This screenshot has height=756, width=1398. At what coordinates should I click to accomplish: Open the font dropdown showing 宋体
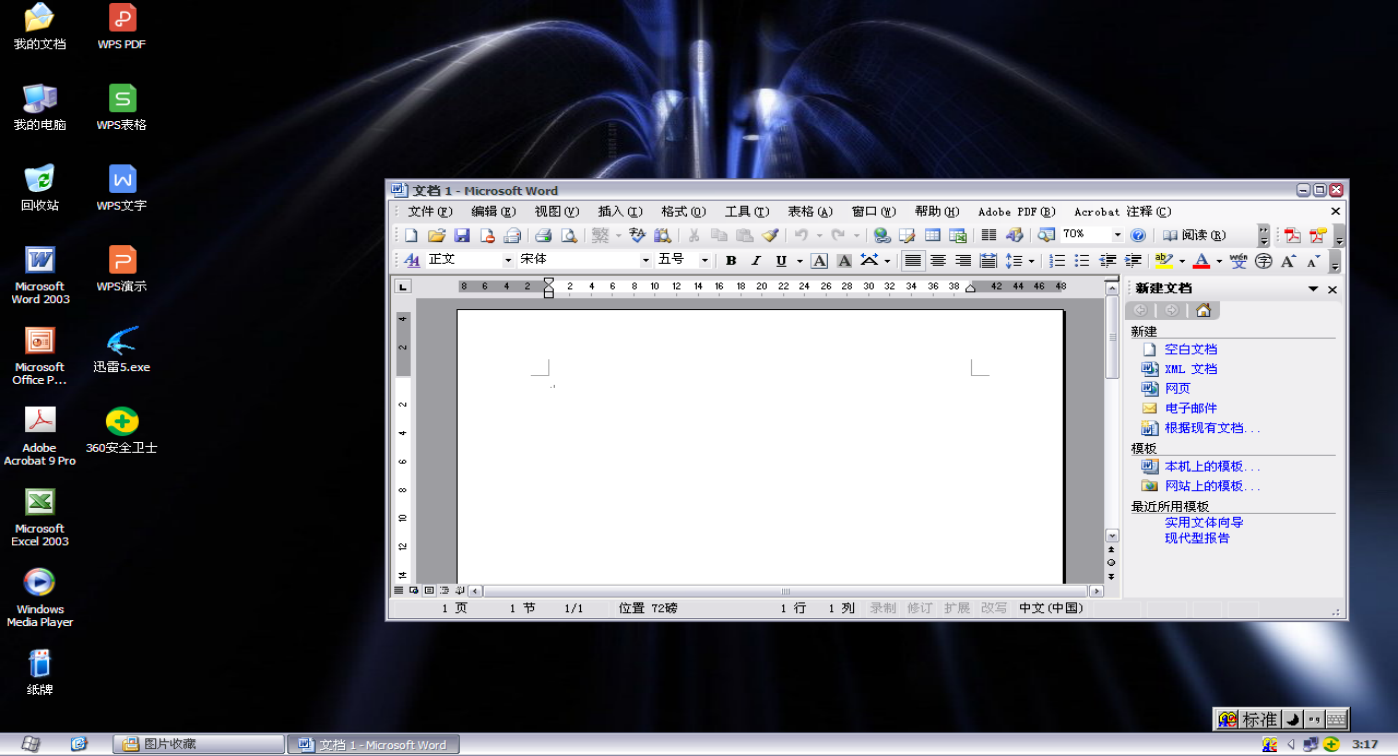click(x=646, y=260)
